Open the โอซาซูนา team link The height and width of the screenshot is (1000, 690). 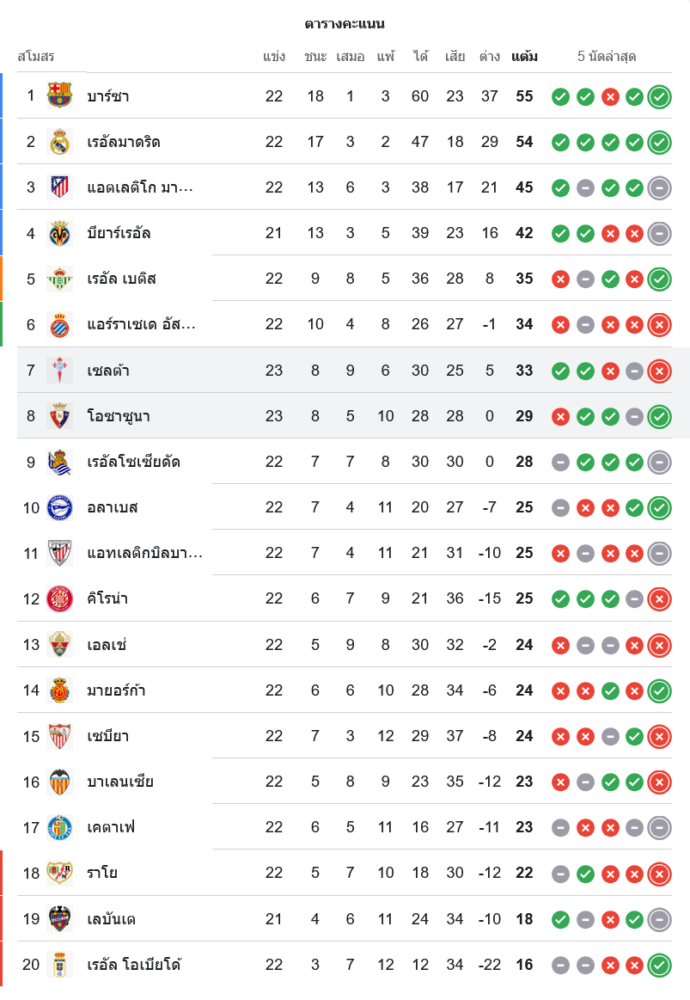[118, 416]
